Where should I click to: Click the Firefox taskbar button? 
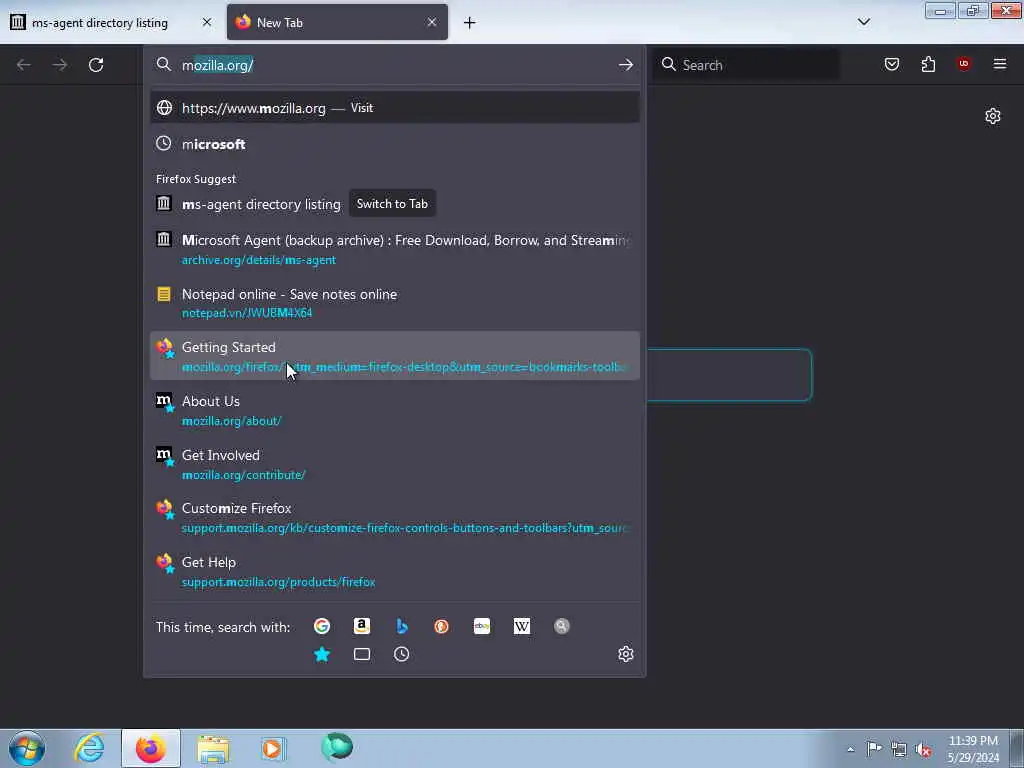point(151,748)
